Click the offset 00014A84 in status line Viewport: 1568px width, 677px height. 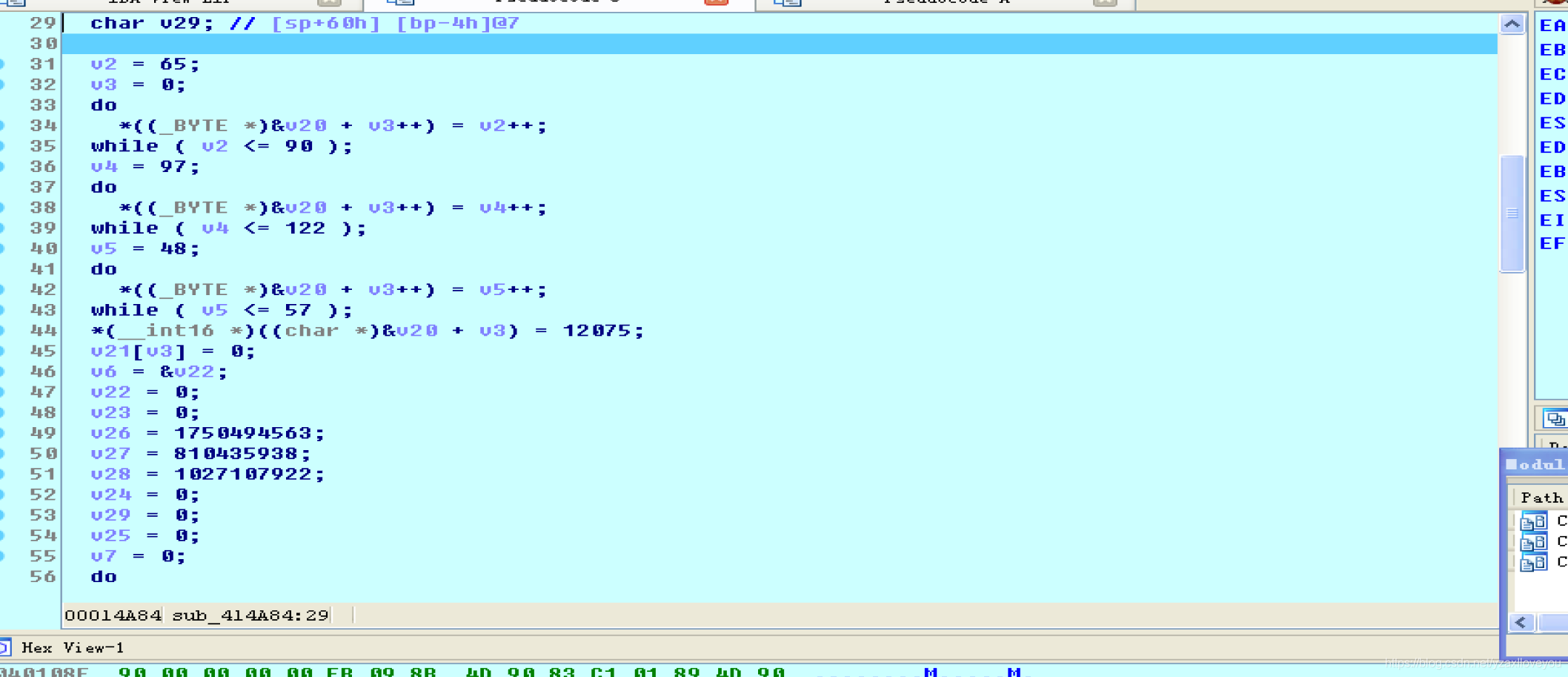pos(113,615)
